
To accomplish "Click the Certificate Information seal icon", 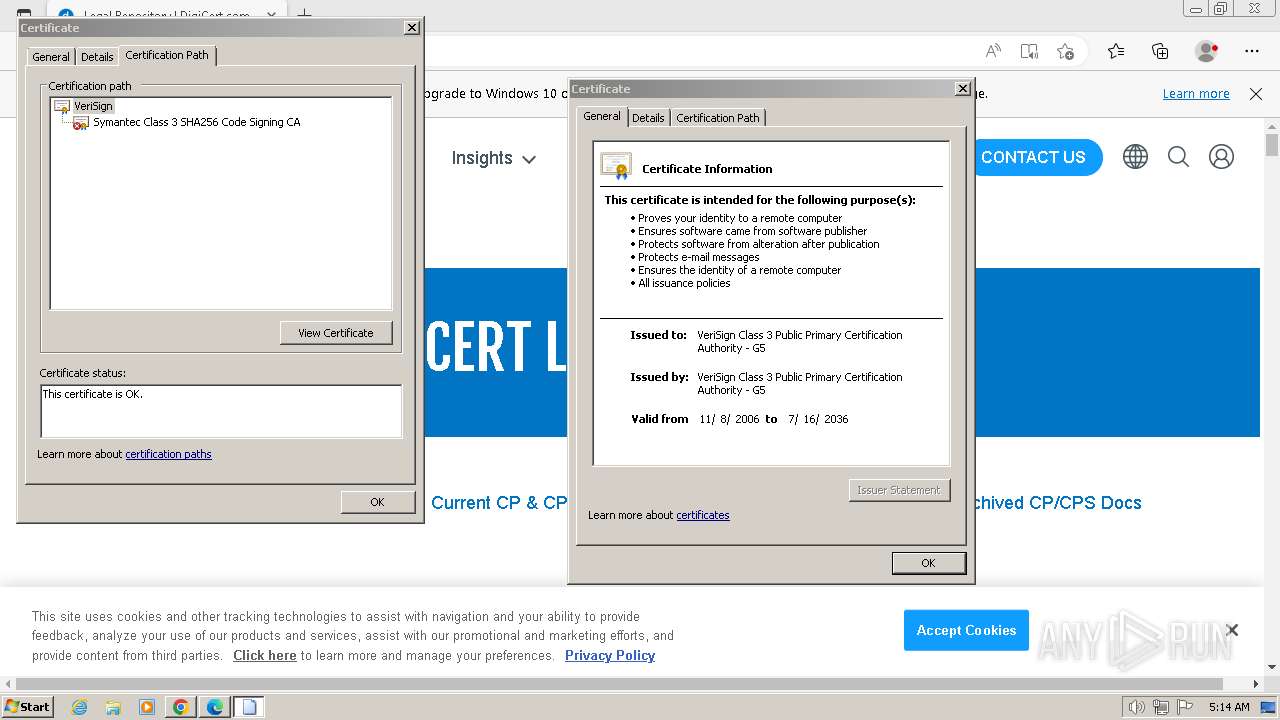I will (616, 166).
